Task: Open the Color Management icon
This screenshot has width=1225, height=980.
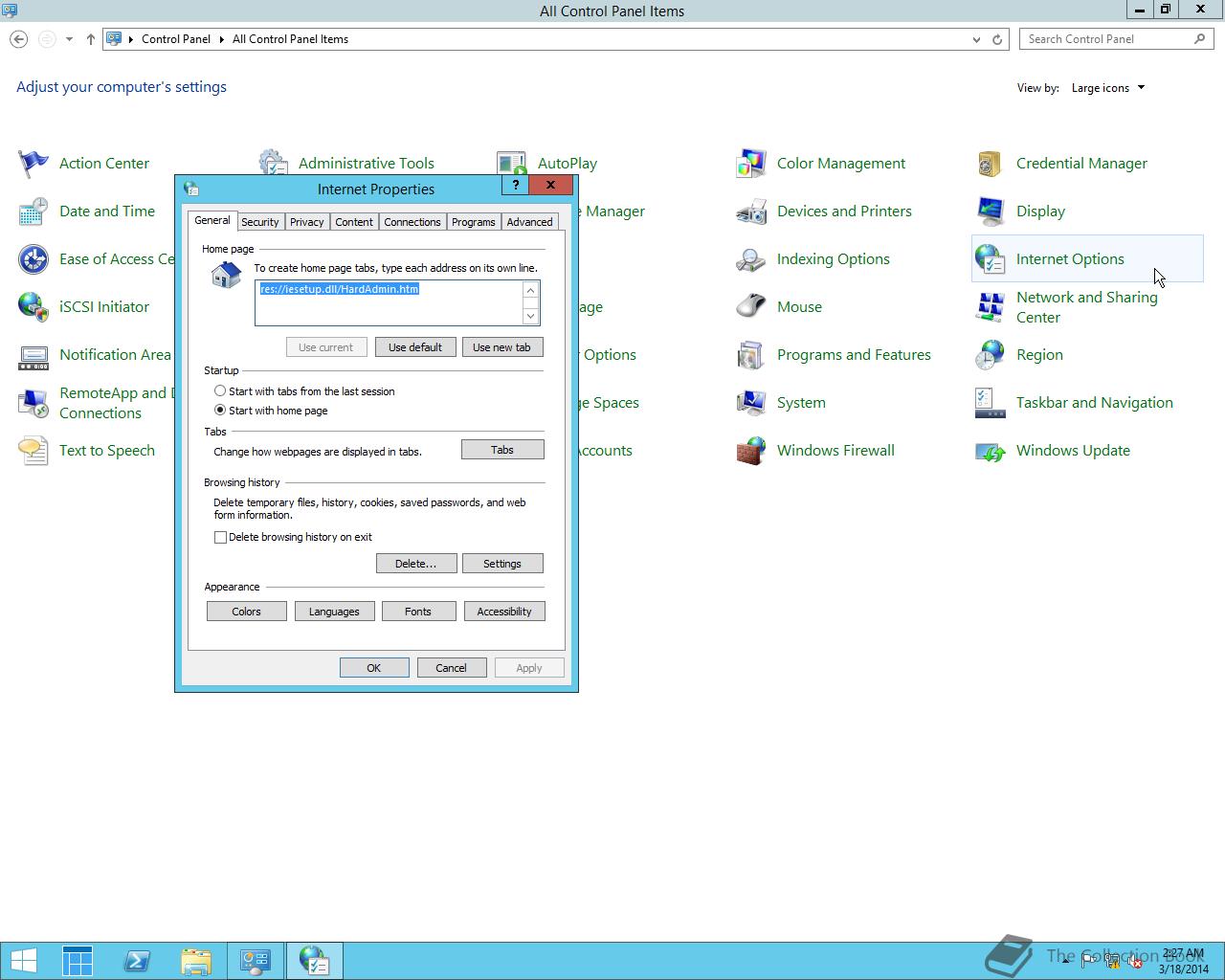Action: (751, 164)
